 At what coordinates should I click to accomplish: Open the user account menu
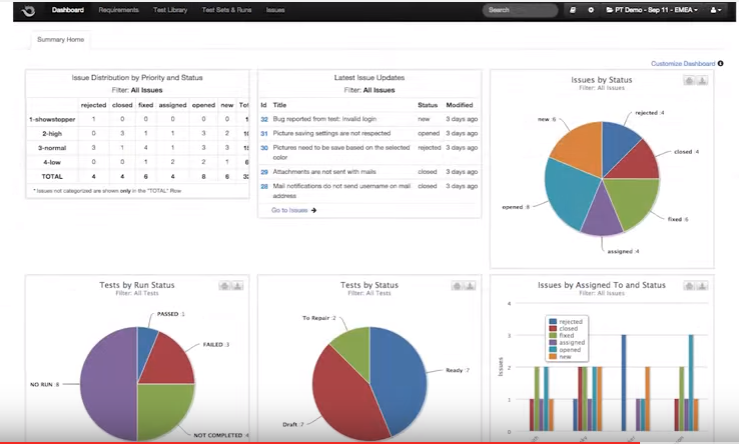tap(715, 10)
